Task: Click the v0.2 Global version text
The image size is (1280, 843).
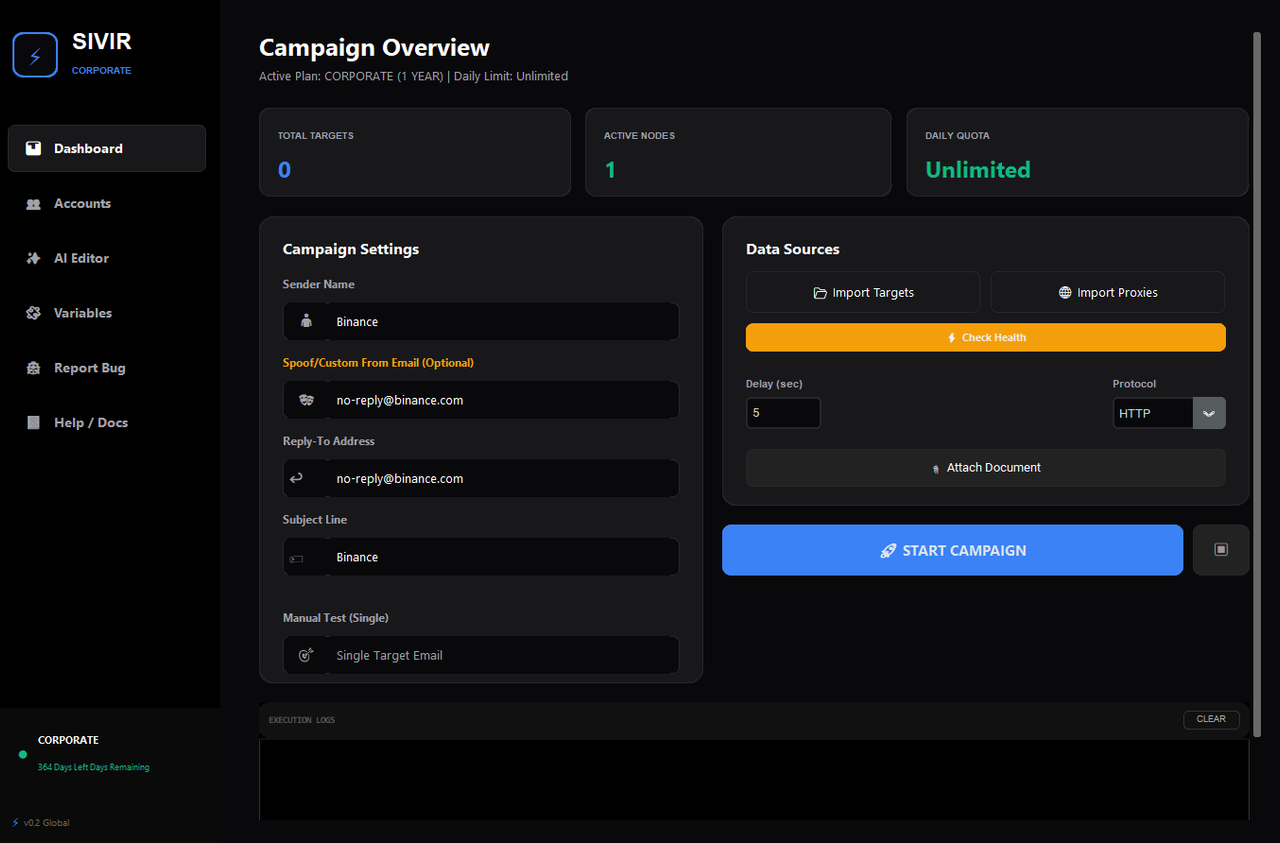Action: (46, 823)
